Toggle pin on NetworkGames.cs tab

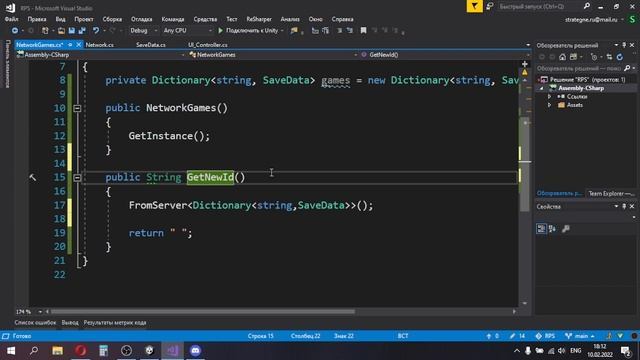point(70,45)
